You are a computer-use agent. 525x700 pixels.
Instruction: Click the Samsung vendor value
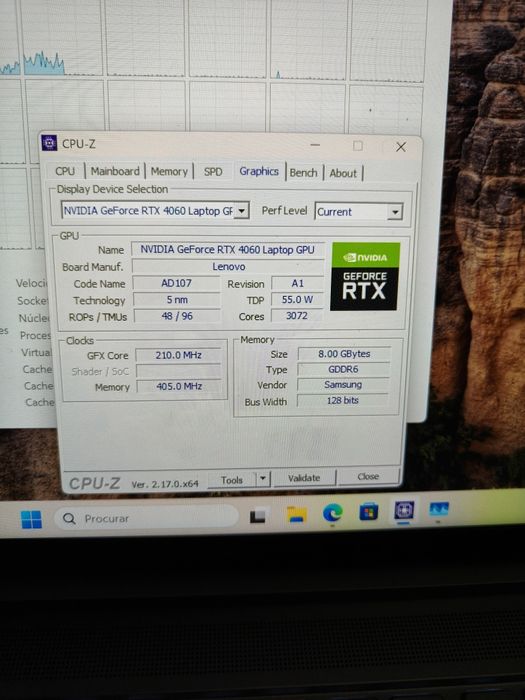point(343,384)
